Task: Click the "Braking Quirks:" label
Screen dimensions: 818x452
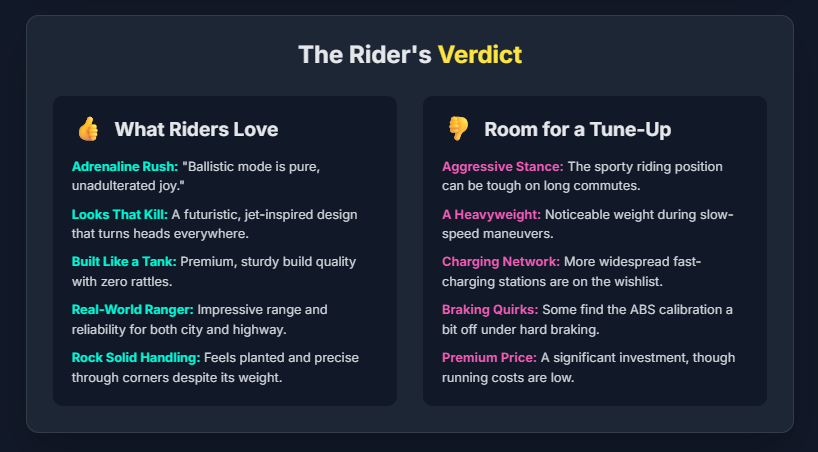Action: coord(491,310)
